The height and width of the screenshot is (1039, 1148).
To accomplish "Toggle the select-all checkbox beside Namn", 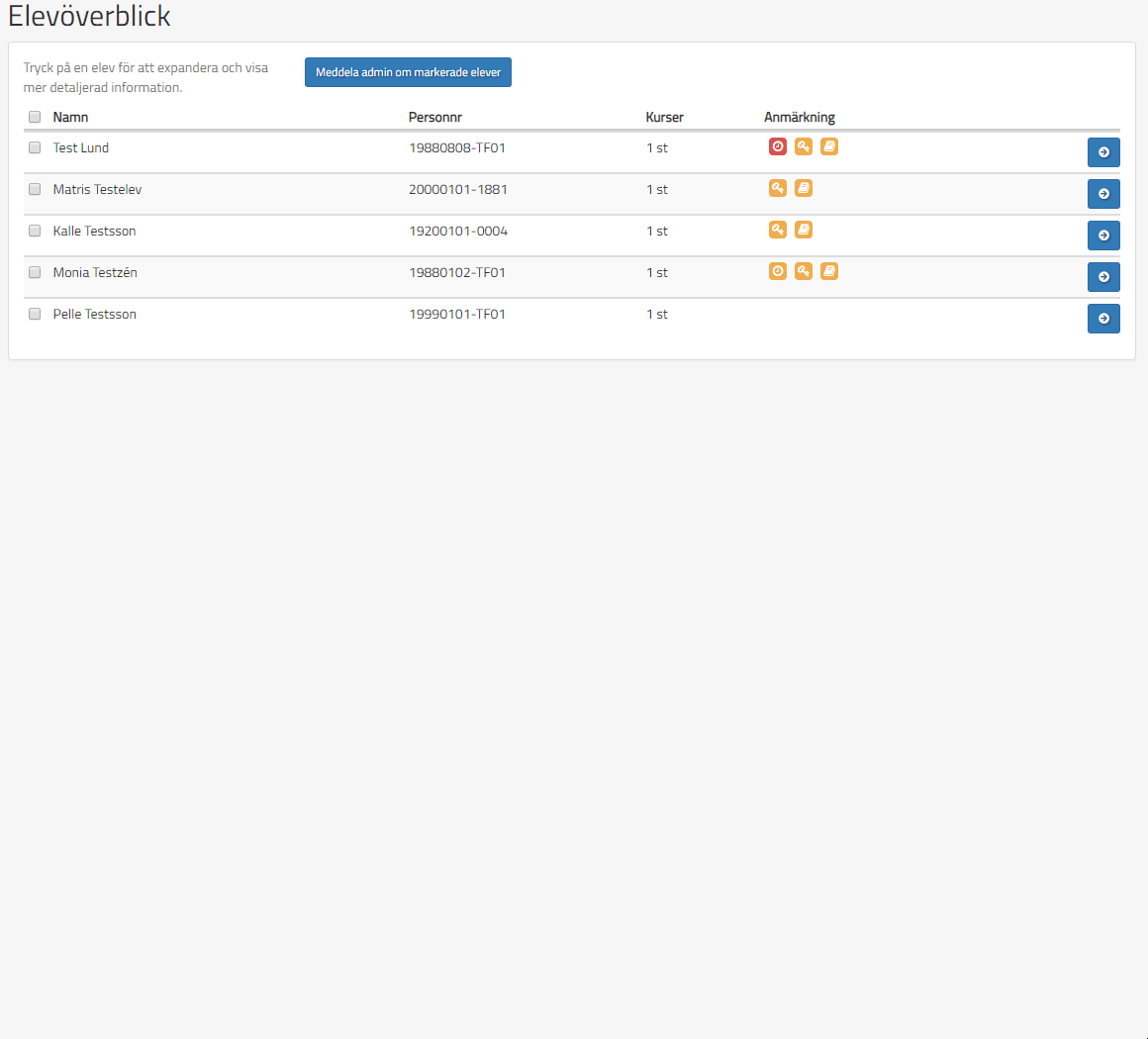I will (x=35, y=117).
